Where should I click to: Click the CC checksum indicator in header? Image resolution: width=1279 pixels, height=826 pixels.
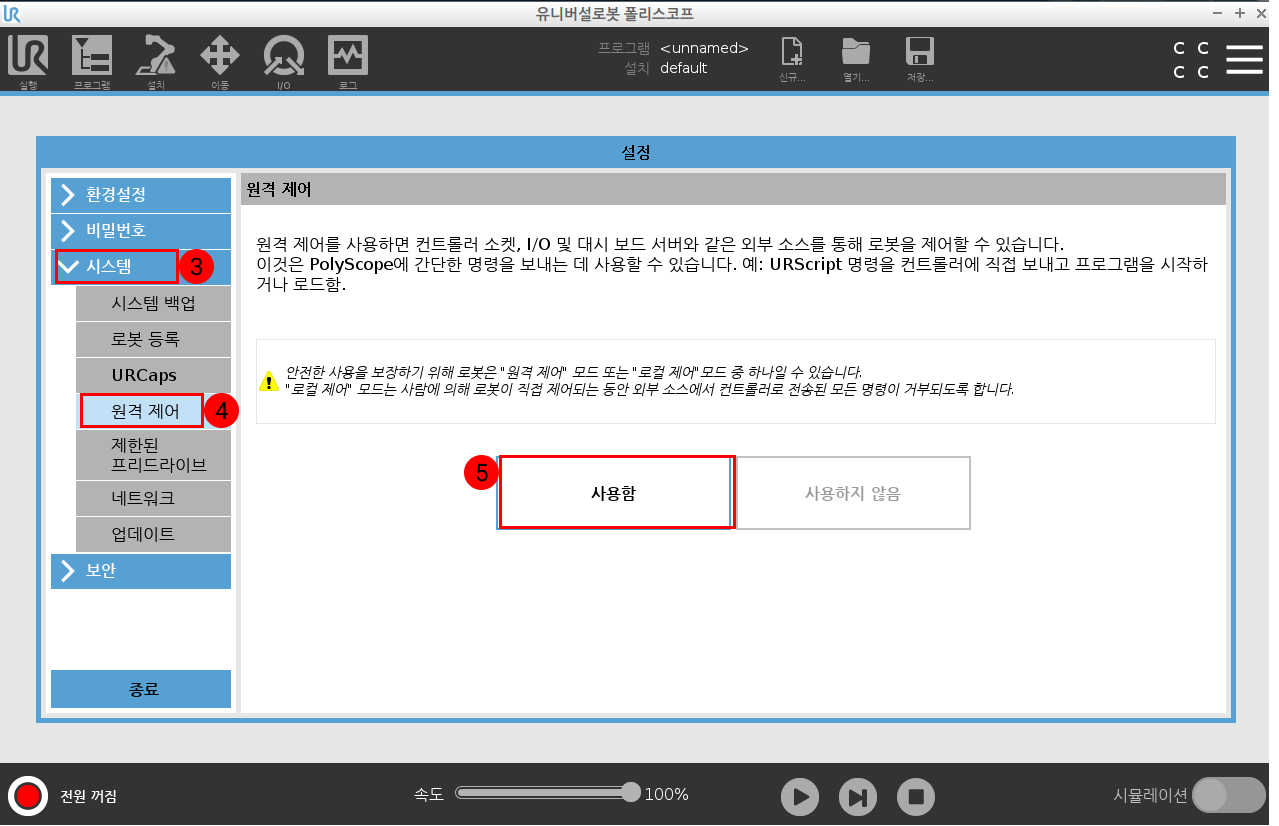click(1191, 60)
